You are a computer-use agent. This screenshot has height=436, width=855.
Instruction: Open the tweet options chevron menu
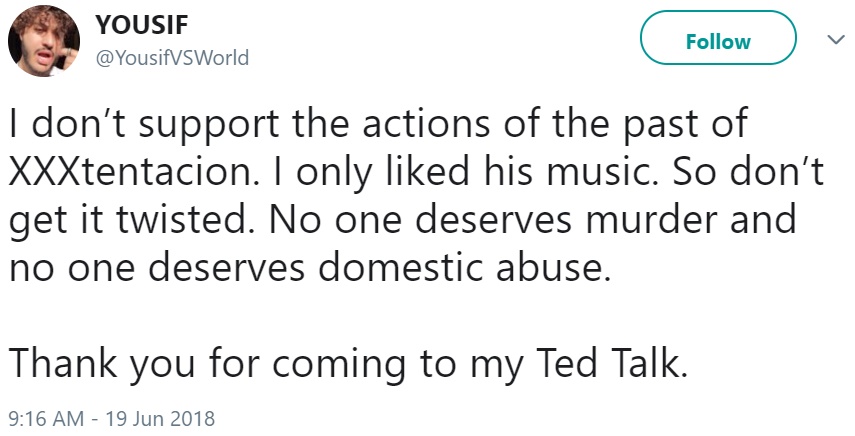[x=835, y=40]
